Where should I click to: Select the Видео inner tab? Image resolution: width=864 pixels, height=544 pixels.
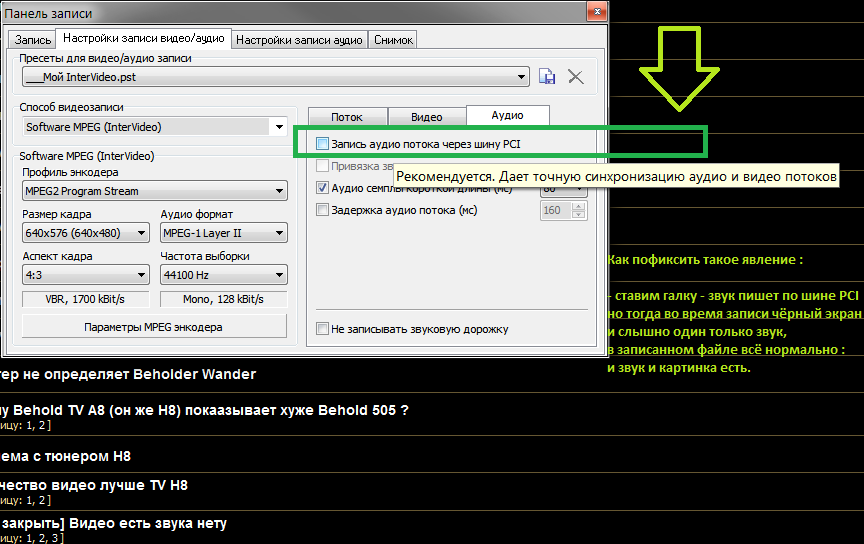click(427, 117)
